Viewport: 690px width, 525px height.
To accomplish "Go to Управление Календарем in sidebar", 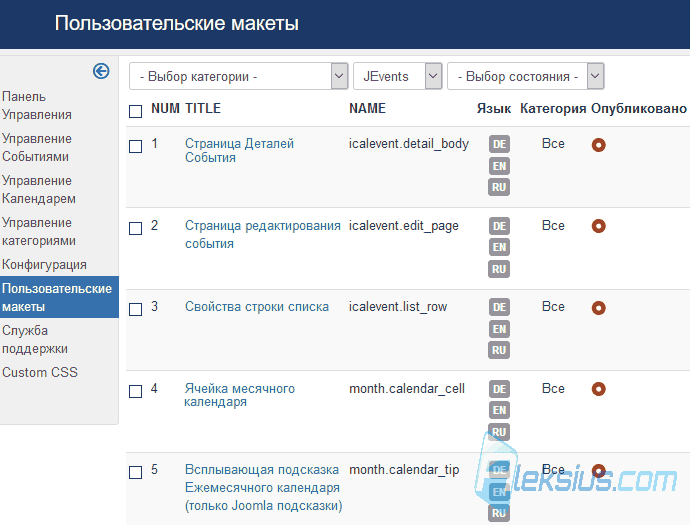I will pyautogui.click(x=39, y=190).
